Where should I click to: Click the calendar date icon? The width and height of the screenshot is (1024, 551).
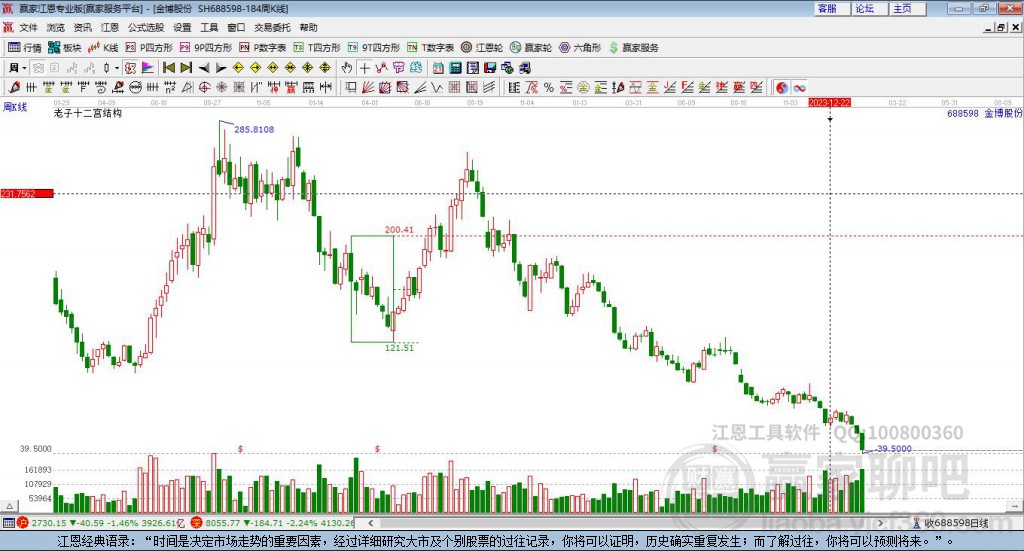point(438,68)
